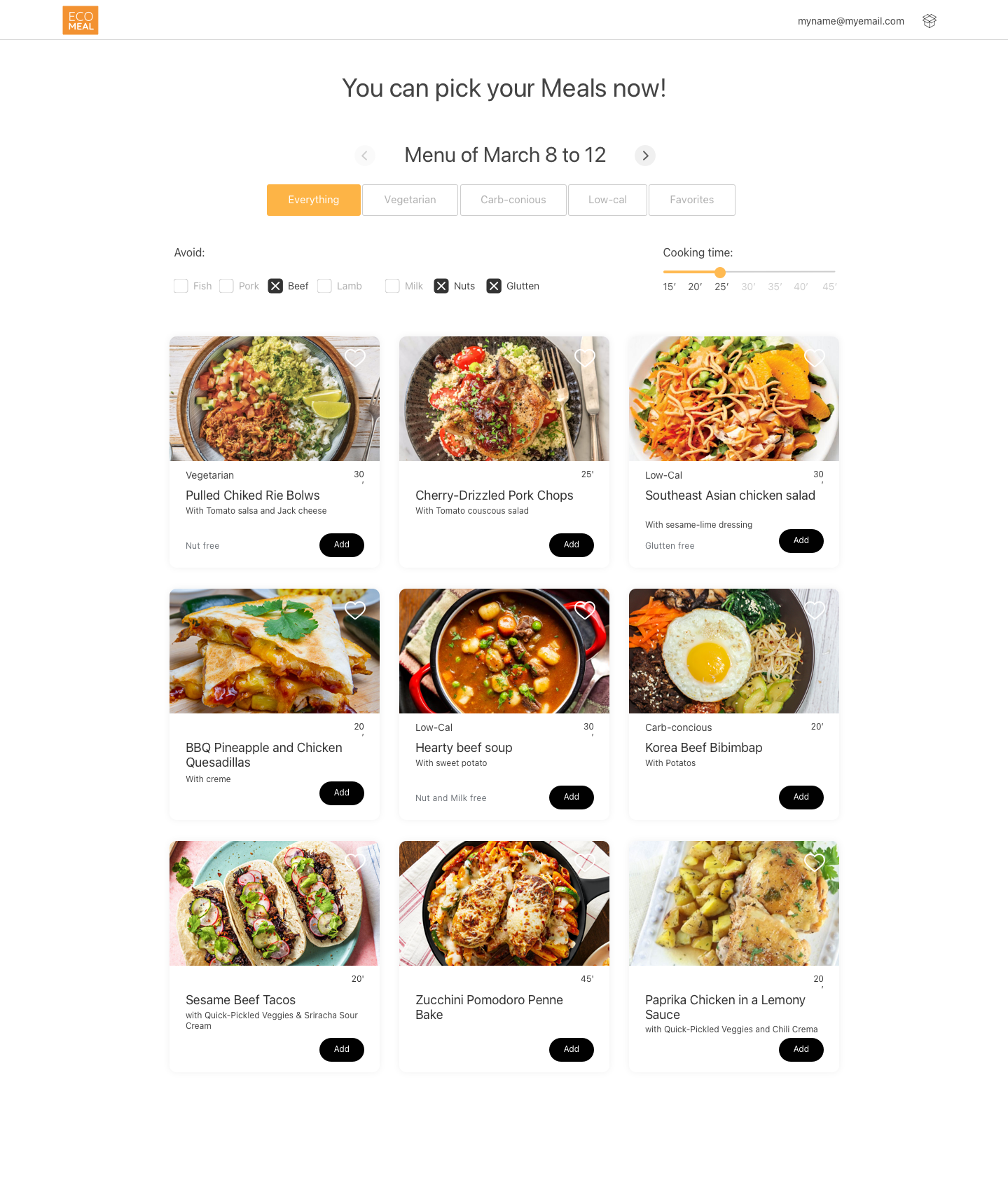Viewport: 1008px width, 1204px height.
Task: Enable the Fish avoid checkbox
Action: pos(181,286)
